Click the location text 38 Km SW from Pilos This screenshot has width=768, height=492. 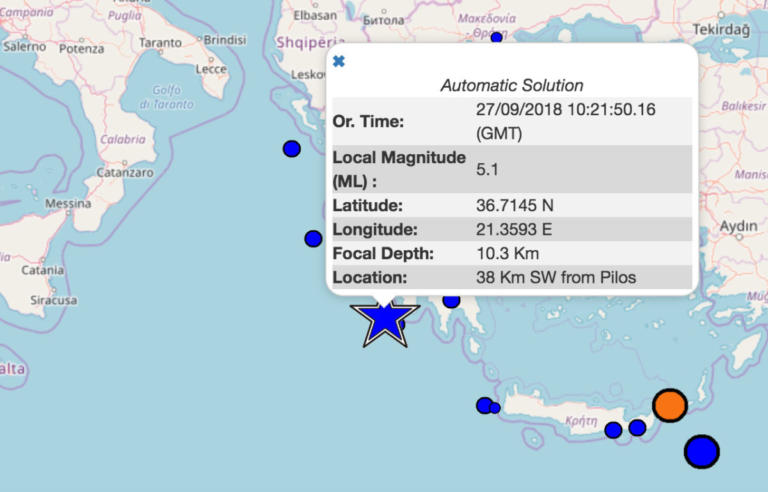pos(556,277)
